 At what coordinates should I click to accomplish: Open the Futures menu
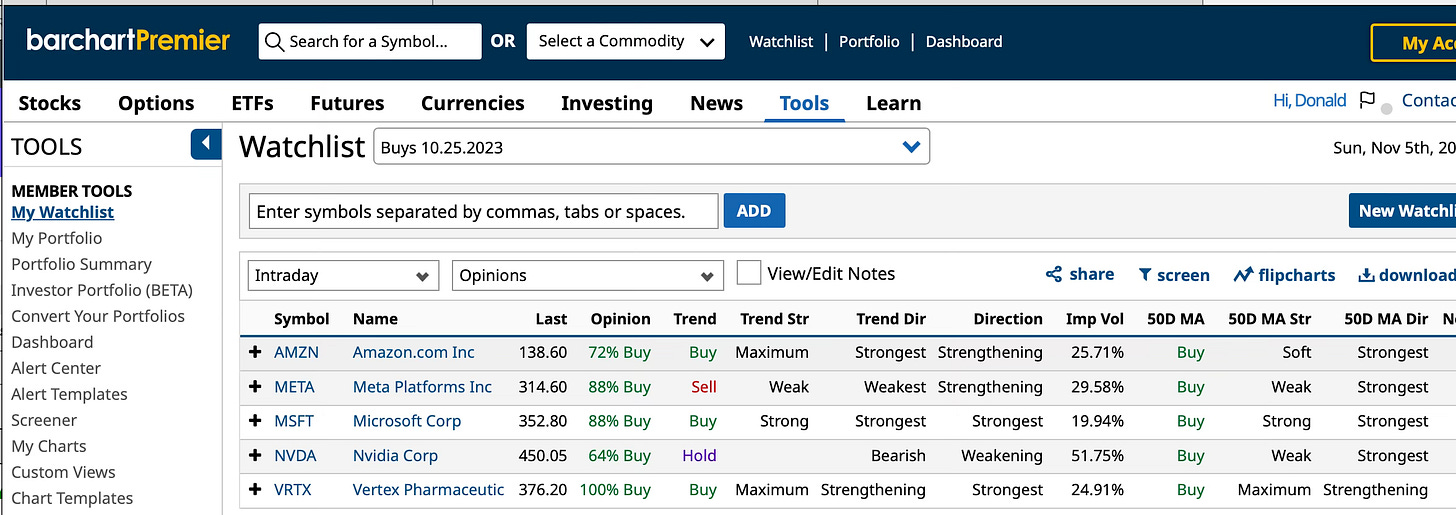tap(347, 103)
